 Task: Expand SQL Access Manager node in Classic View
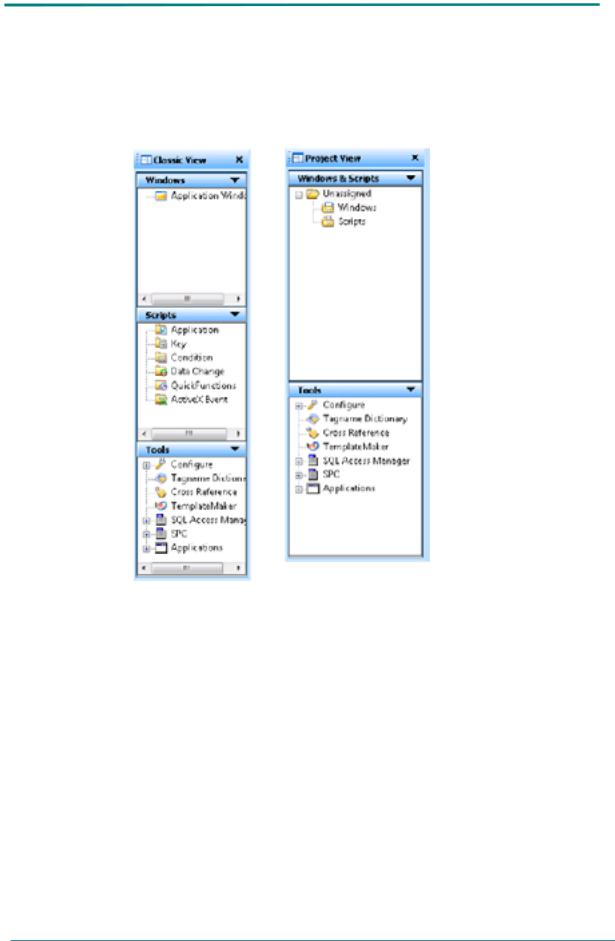(146, 520)
